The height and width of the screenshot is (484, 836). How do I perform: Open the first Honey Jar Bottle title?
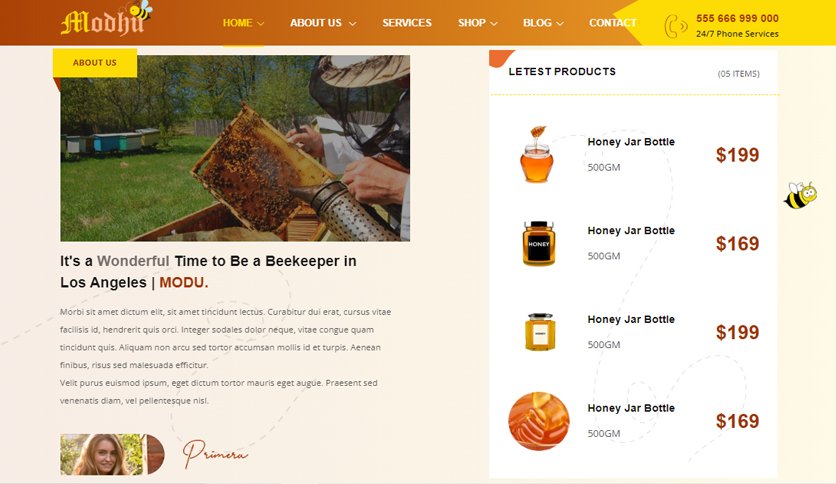631,142
